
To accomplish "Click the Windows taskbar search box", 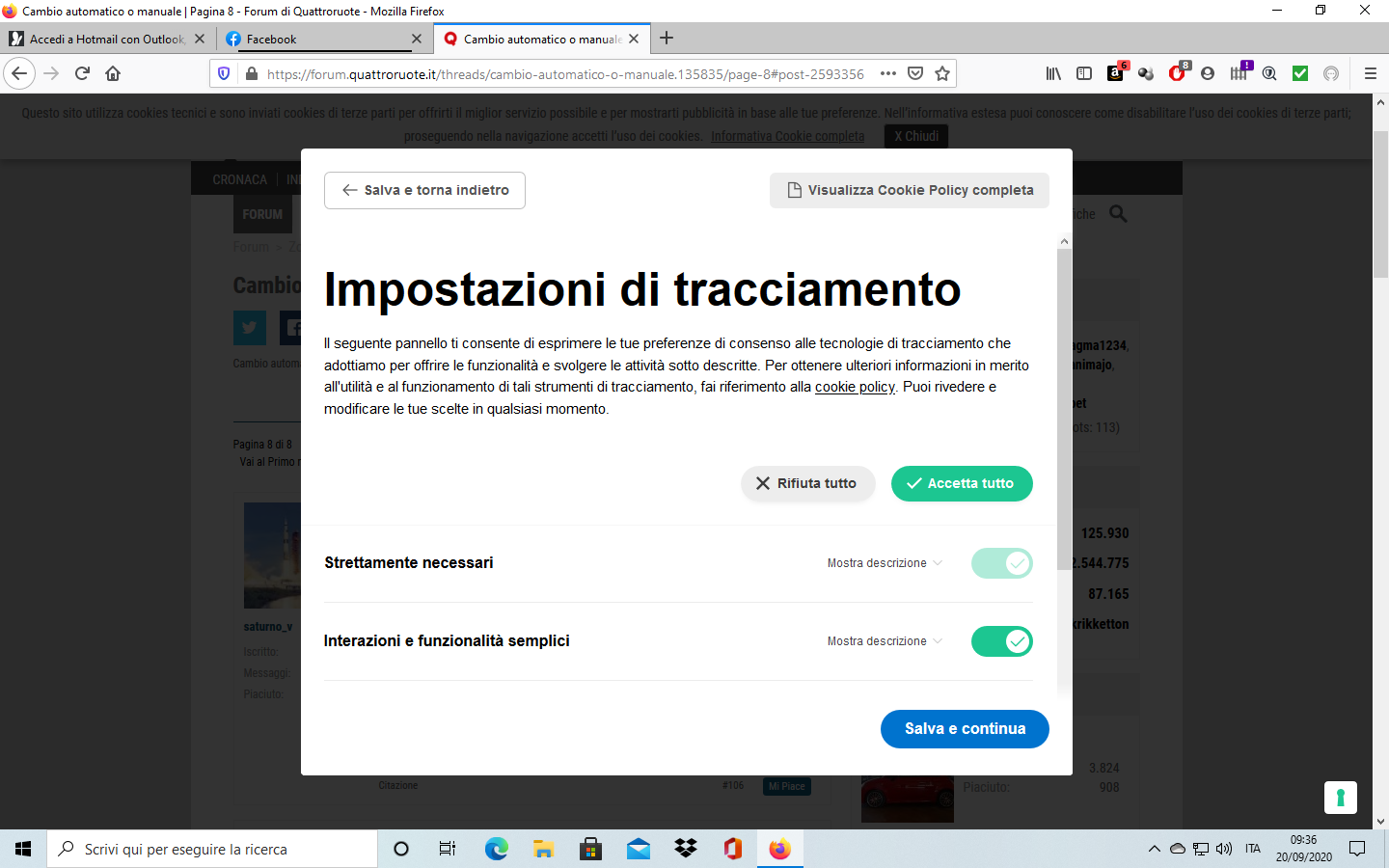I will [x=212, y=849].
